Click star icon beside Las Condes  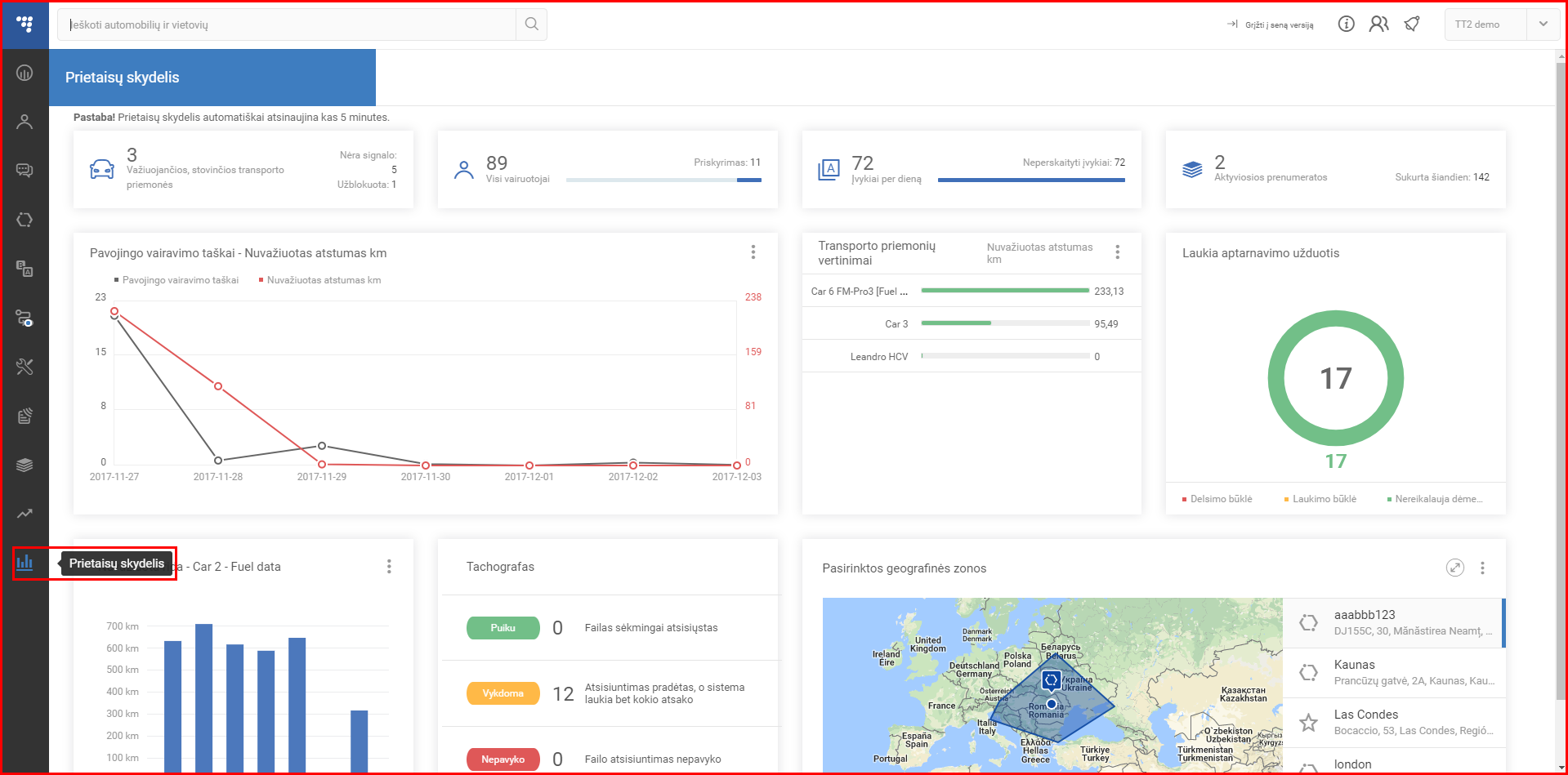click(1308, 723)
